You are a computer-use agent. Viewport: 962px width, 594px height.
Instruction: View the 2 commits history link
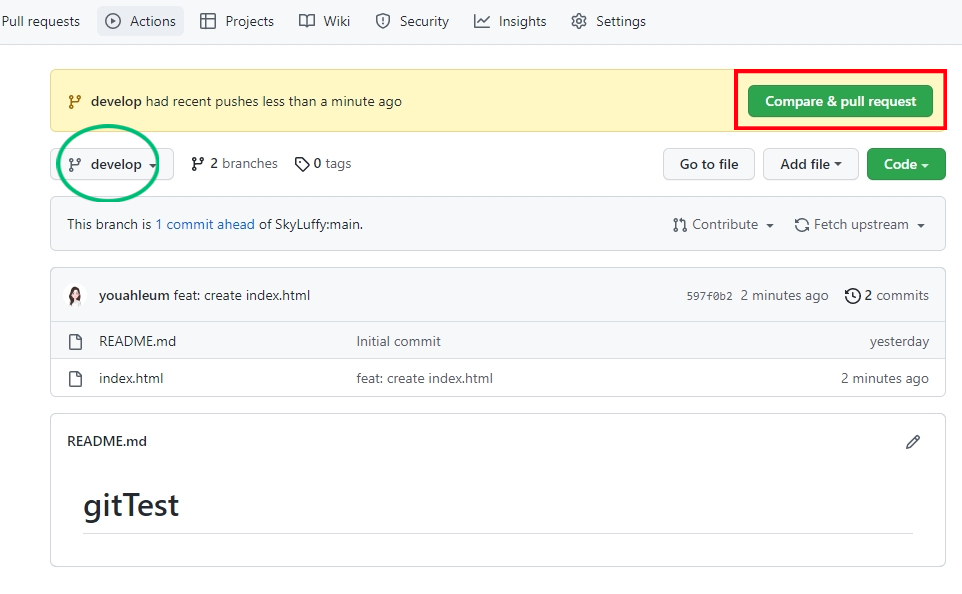(x=887, y=296)
